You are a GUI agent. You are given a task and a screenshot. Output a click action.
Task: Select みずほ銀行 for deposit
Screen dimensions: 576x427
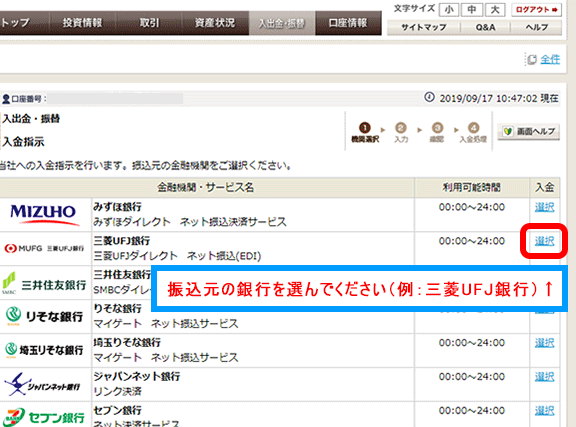click(x=544, y=207)
